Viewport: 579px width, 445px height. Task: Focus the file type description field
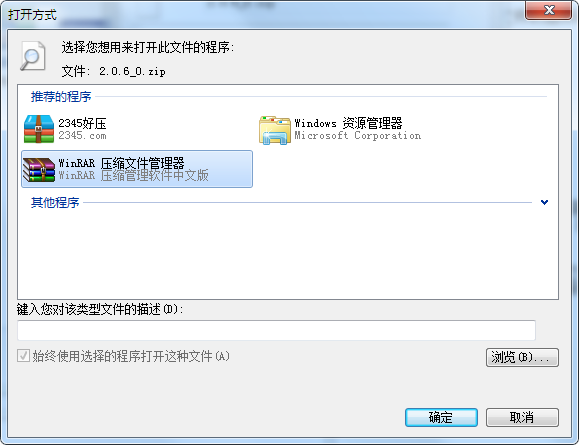pyautogui.click(x=276, y=330)
